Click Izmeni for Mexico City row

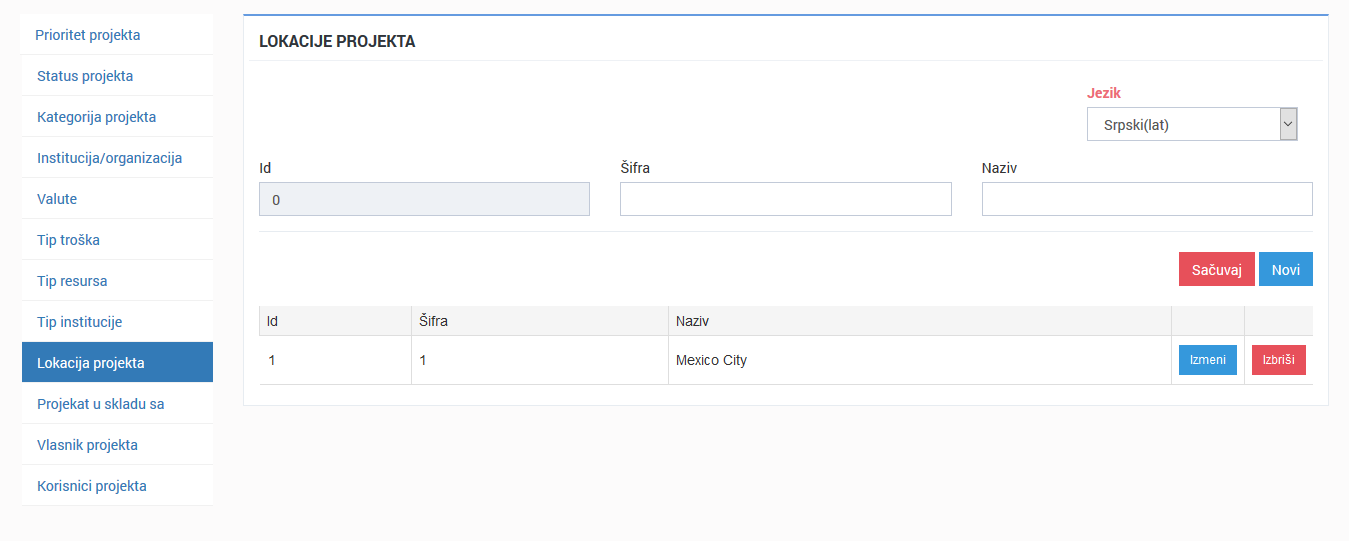[x=1207, y=360]
